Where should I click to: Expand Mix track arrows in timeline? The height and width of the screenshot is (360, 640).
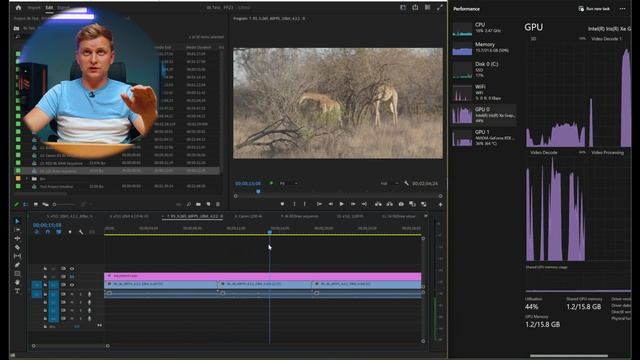(x=99, y=326)
